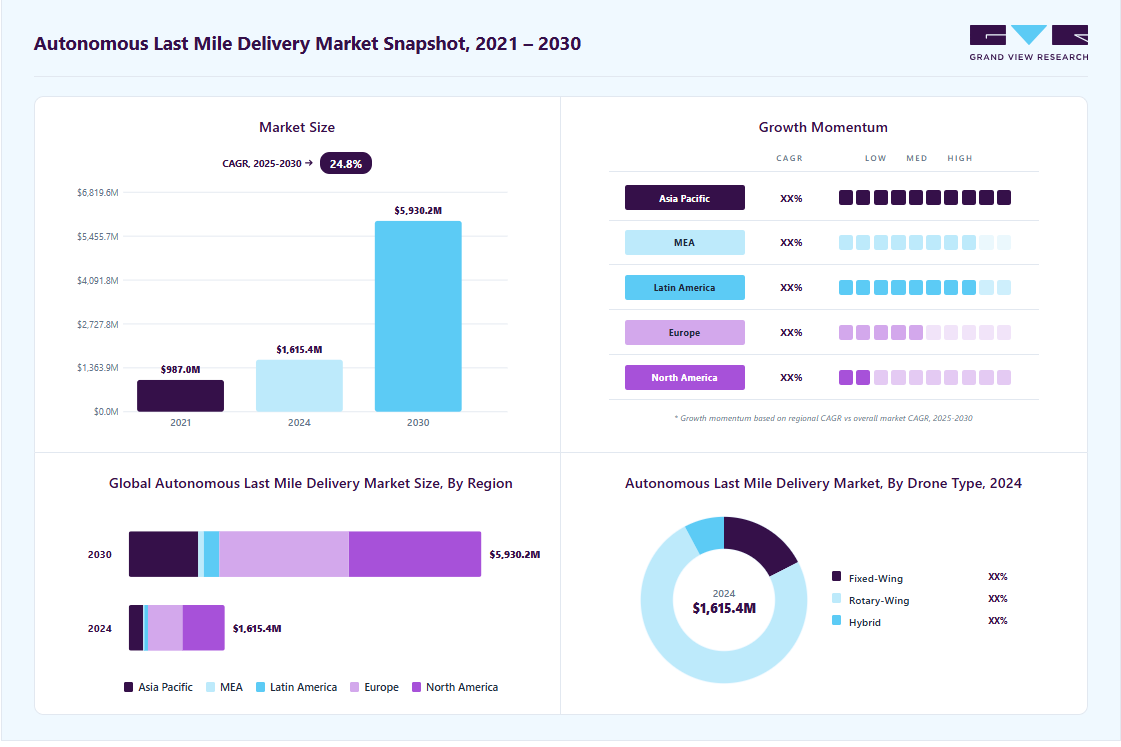Click the $6,819.6M axis label
Screen dimensions: 1121x747
pos(98,193)
